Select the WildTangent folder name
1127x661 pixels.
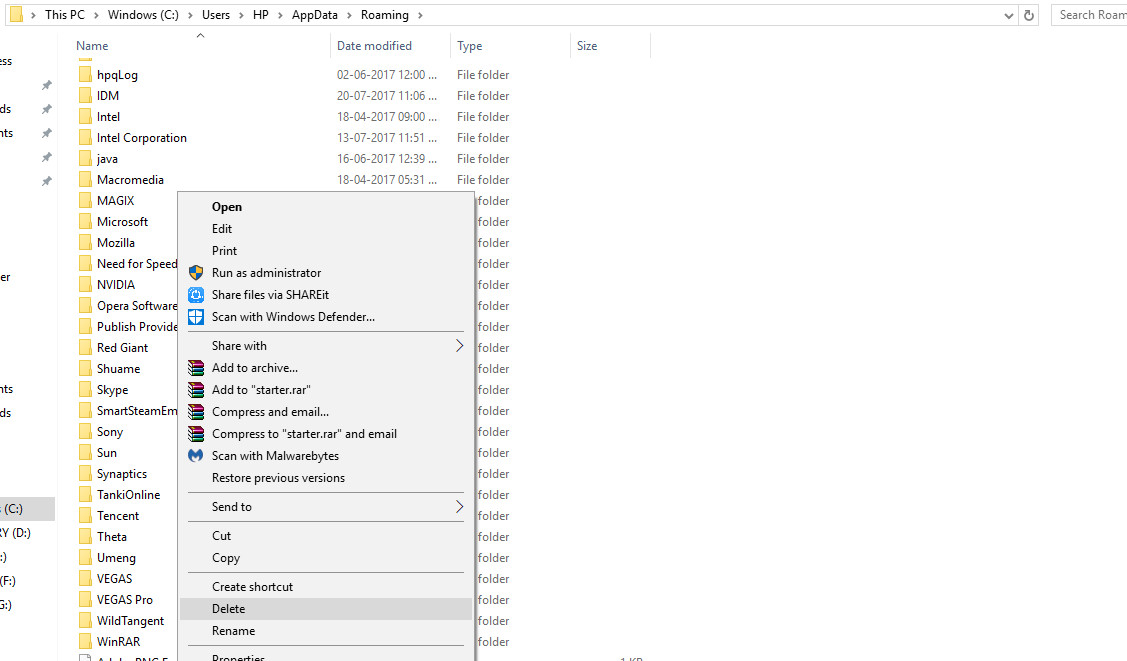point(130,621)
